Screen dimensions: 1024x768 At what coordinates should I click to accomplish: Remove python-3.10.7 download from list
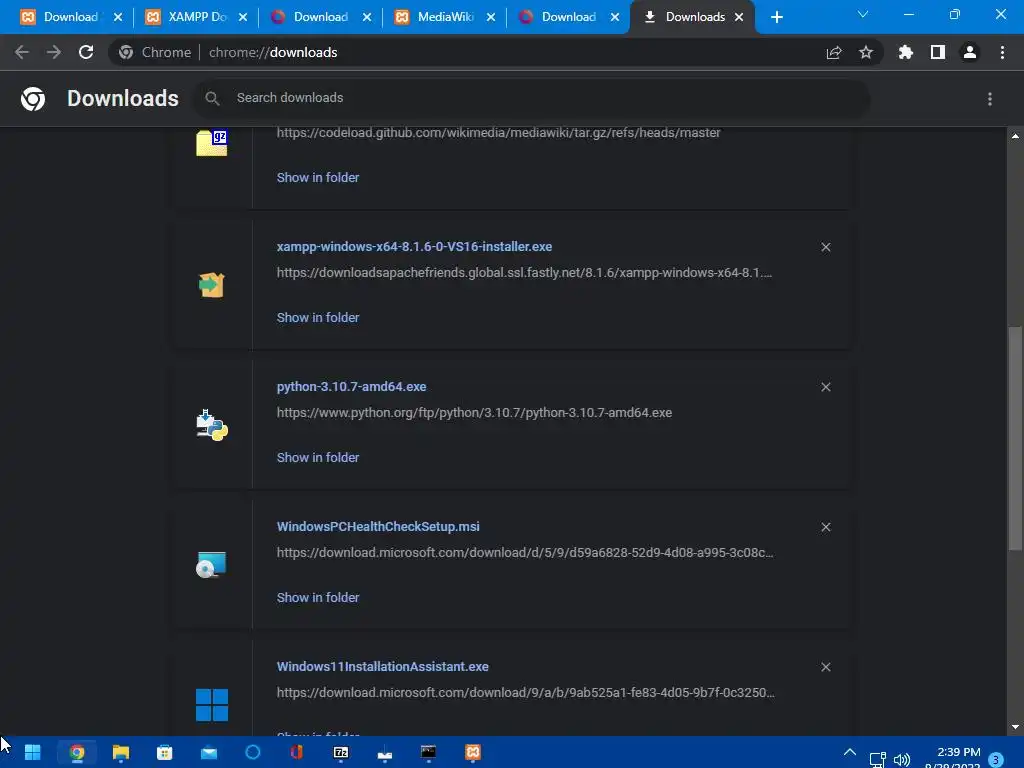825,387
